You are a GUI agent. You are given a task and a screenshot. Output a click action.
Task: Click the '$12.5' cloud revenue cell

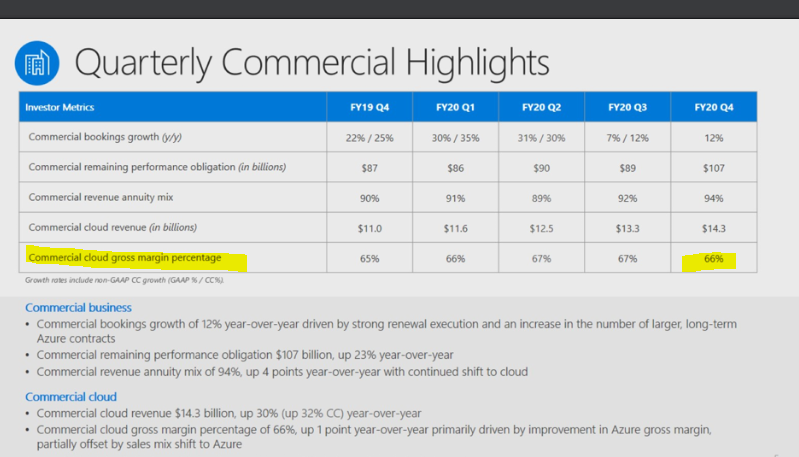[x=541, y=228]
